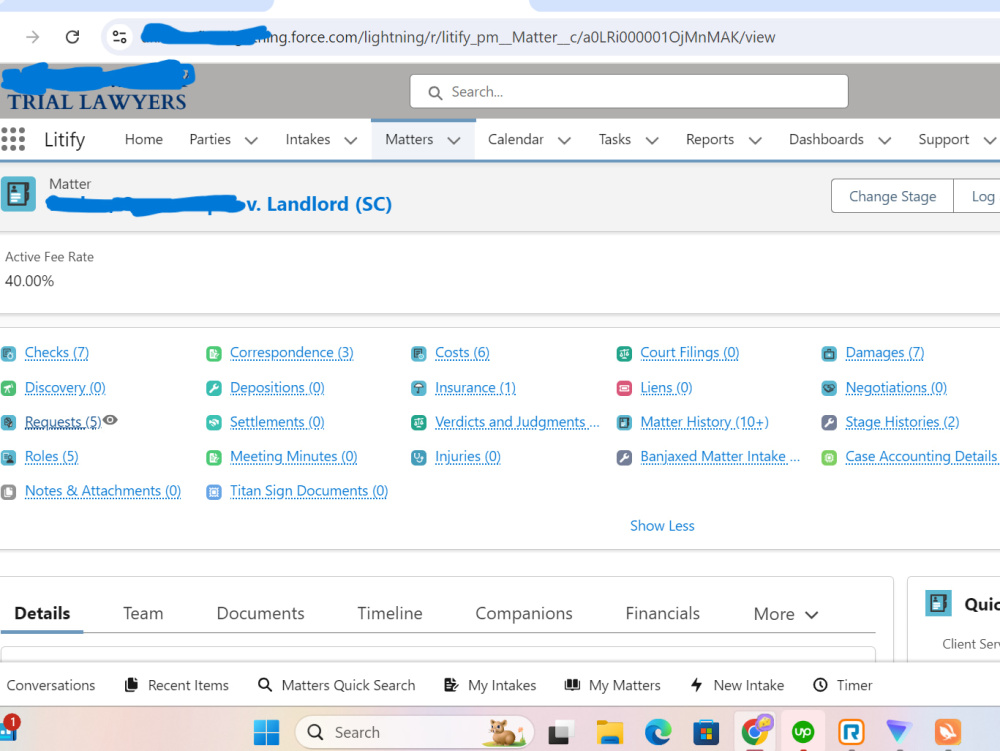1000x751 pixels.
Task: Switch to the Timeline tab
Action: (390, 613)
